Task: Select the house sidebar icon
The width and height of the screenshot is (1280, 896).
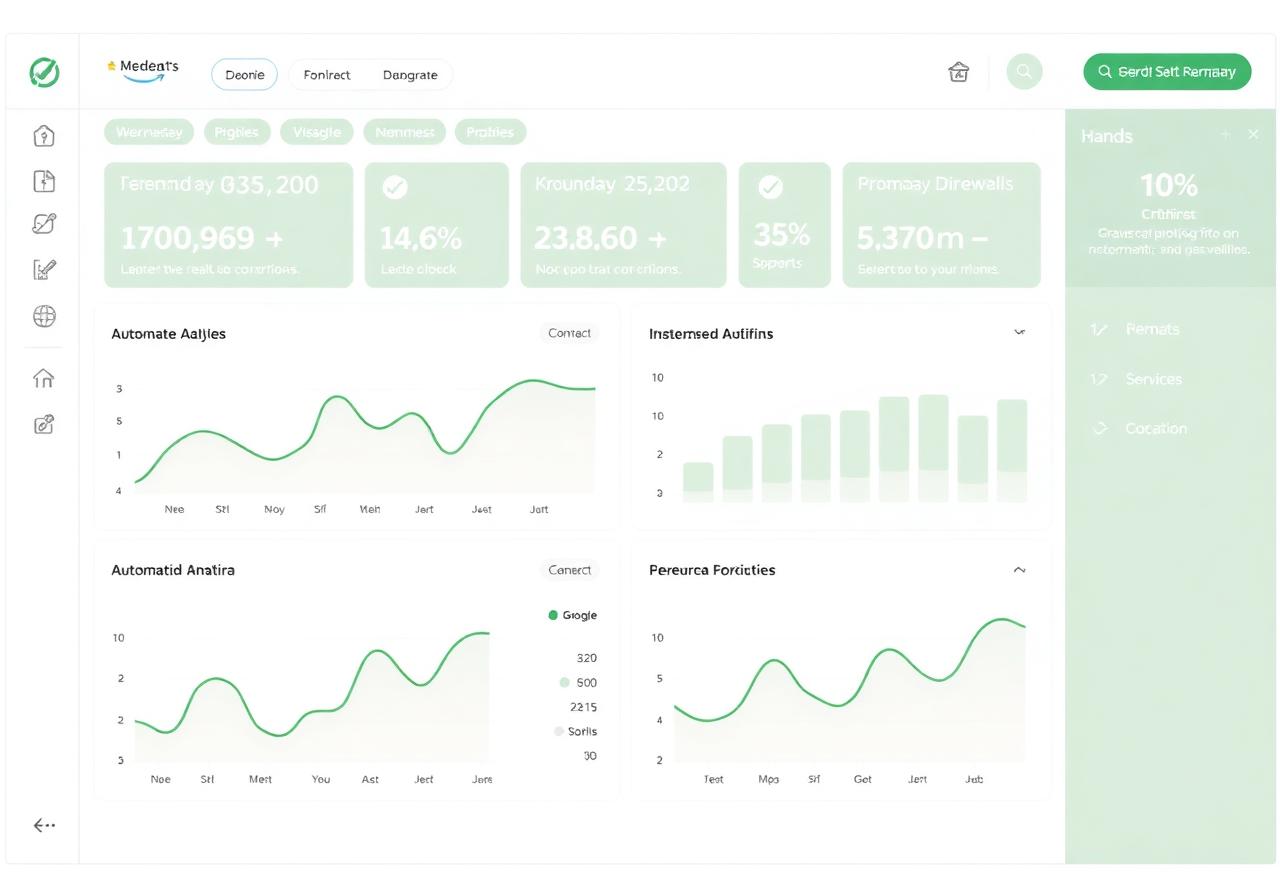Action: pos(44,378)
